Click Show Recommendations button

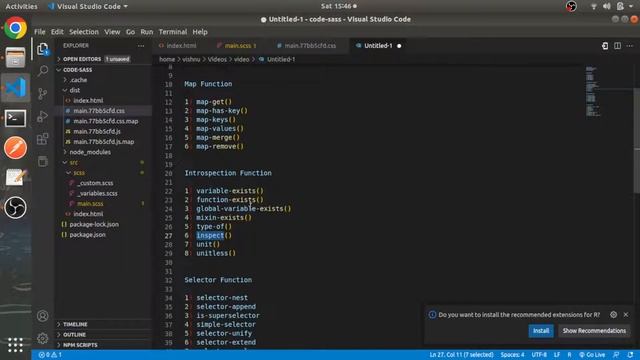coord(594,331)
